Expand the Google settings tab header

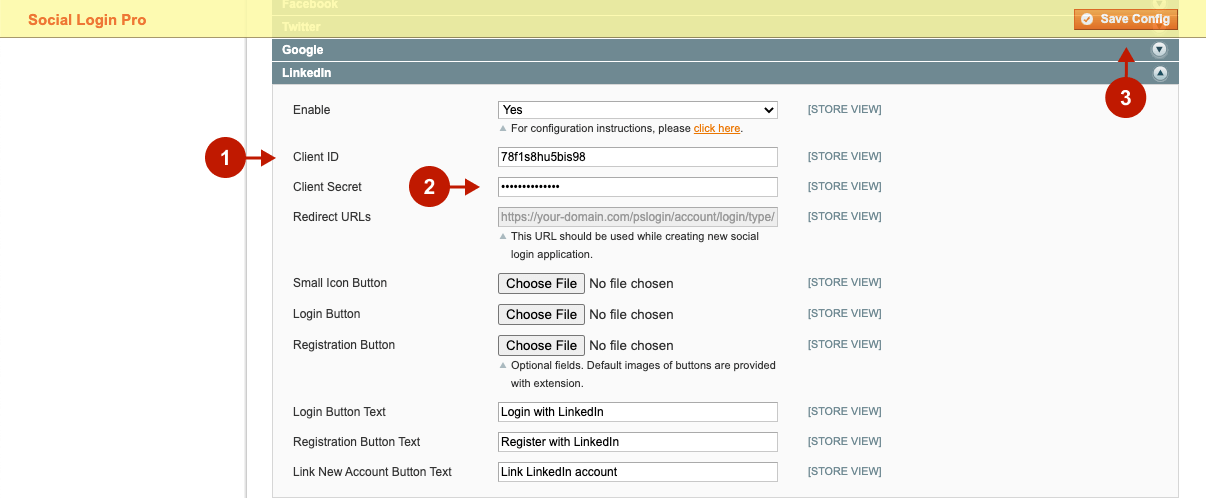[x=700, y=50]
